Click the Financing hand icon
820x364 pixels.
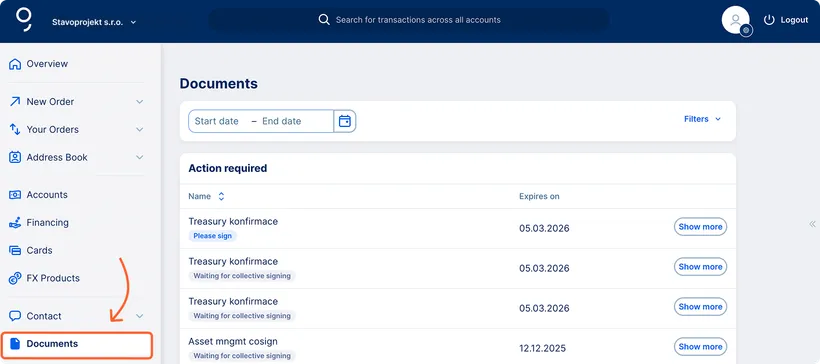tap(15, 222)
